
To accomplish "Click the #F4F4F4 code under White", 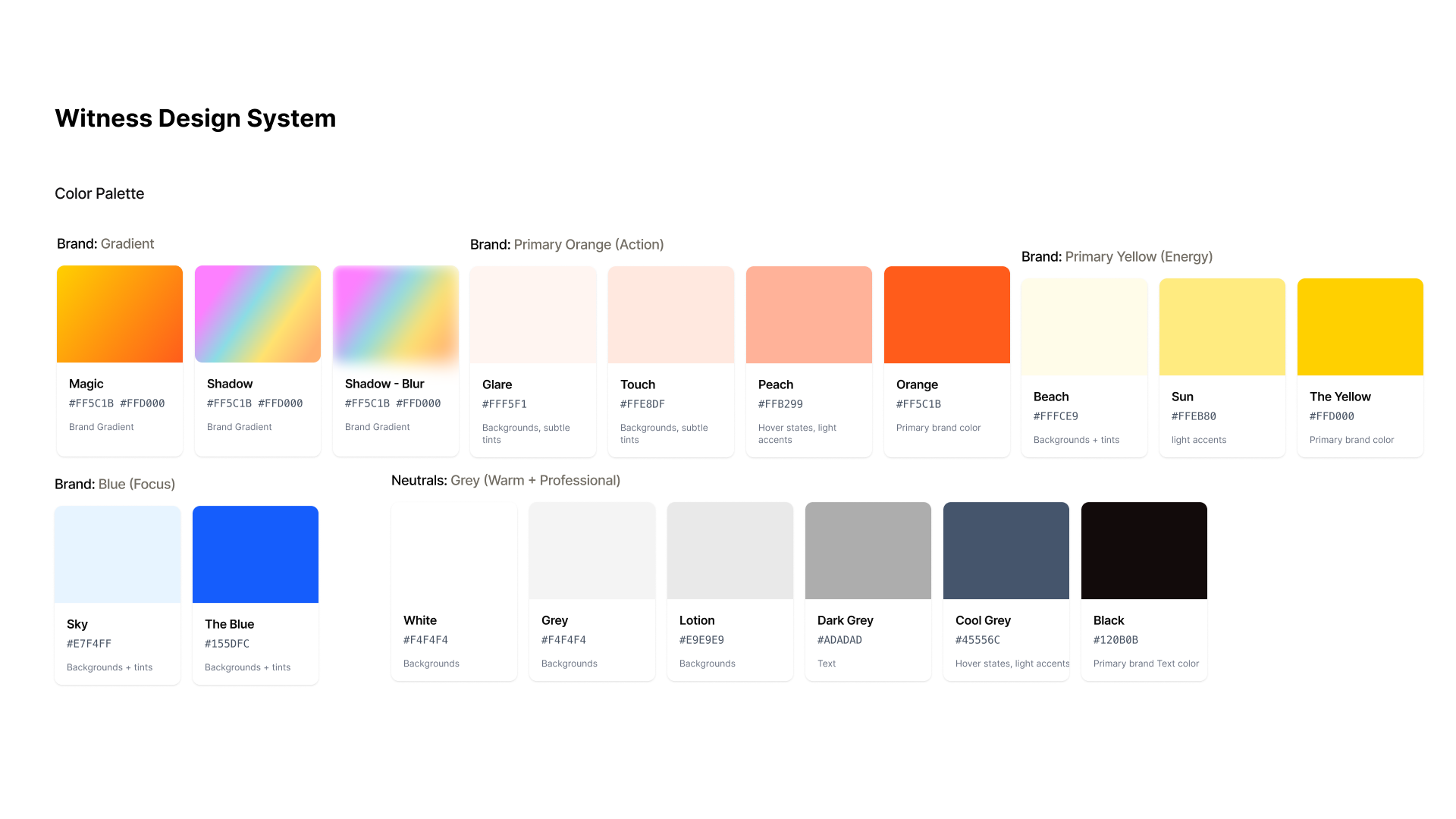I will point(425,640).
